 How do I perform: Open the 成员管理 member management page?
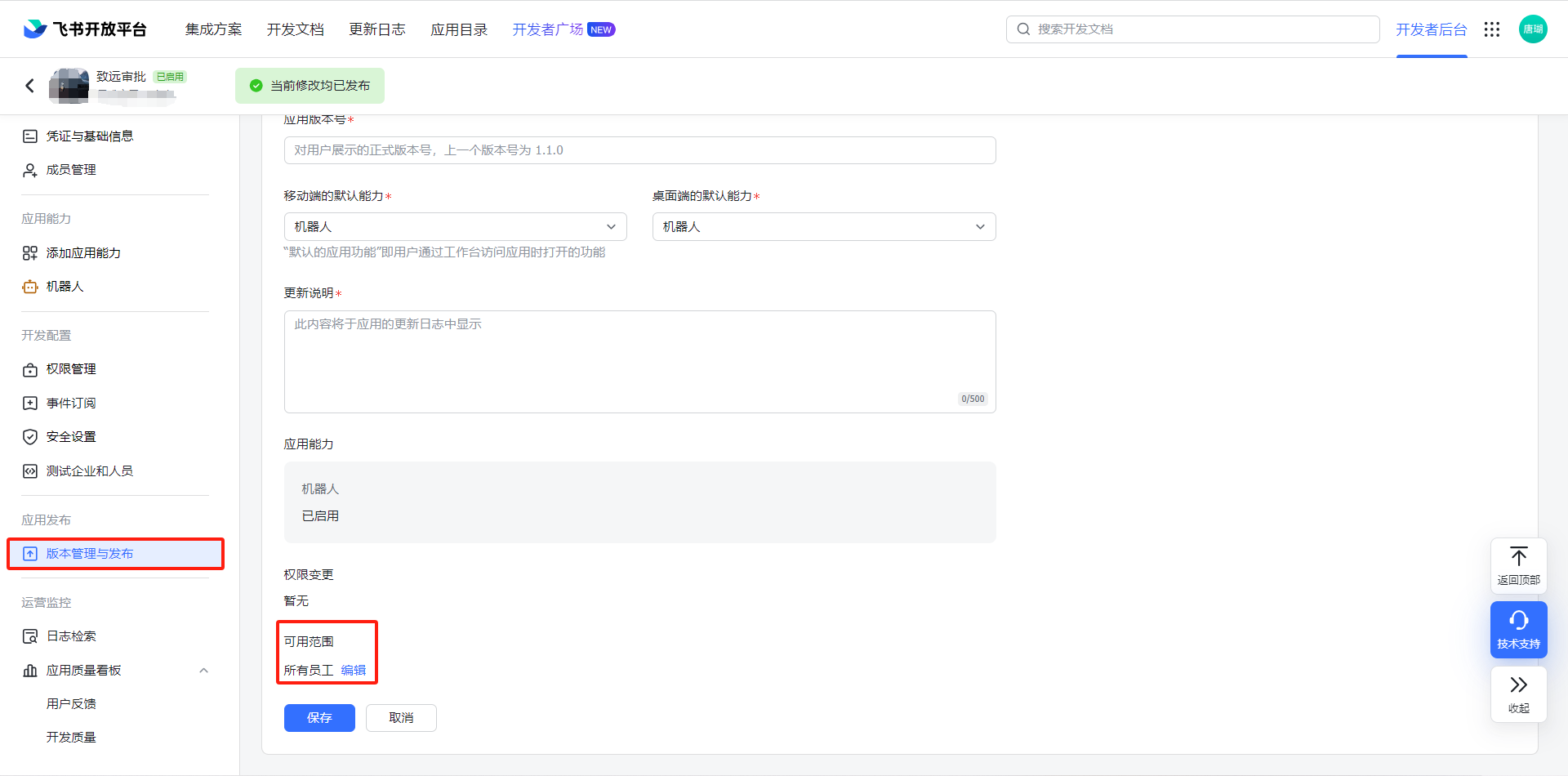tap(73, 170)
